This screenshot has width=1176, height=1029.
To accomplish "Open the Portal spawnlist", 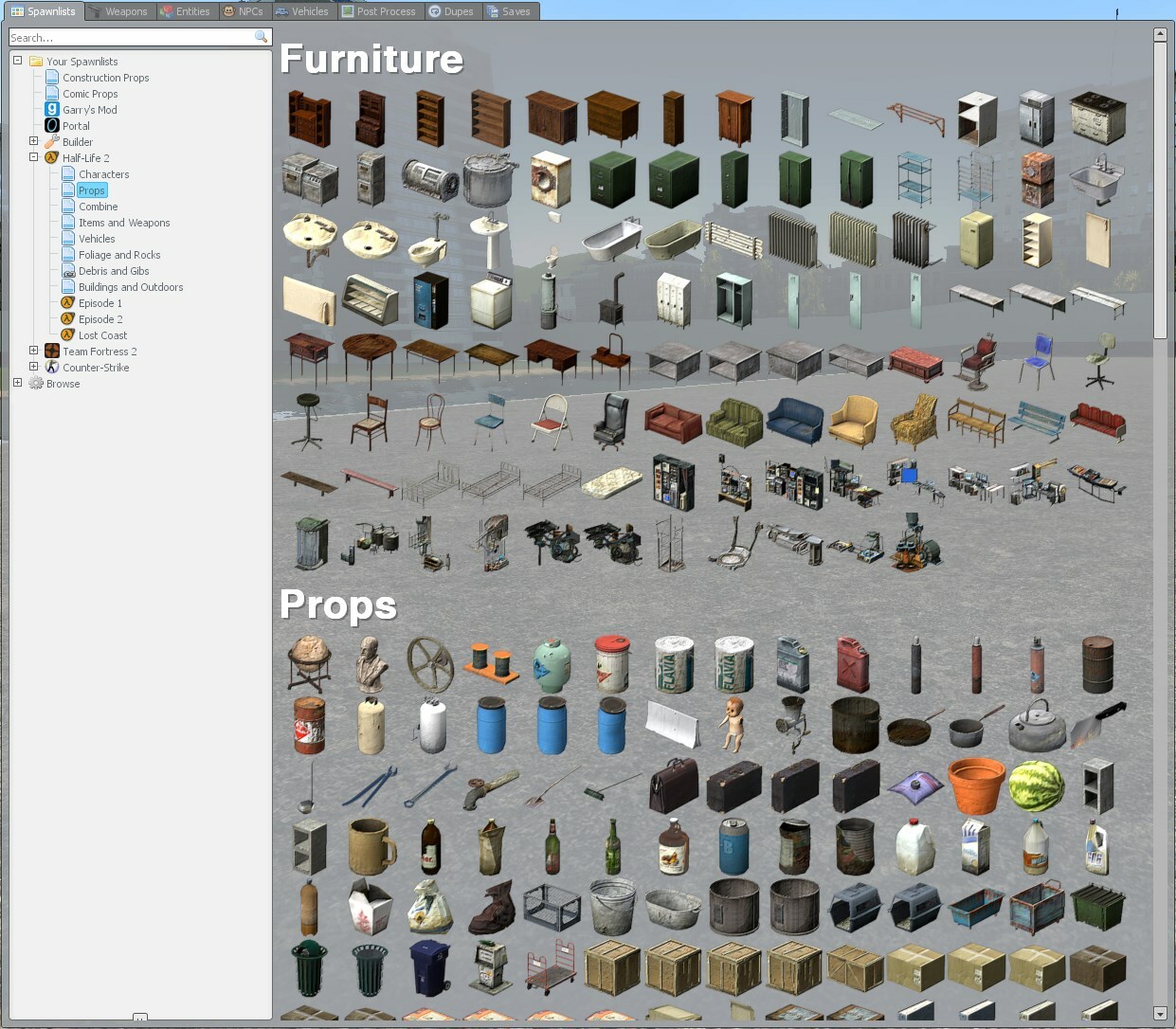I will pyautogui.click(x=76, y=126).
